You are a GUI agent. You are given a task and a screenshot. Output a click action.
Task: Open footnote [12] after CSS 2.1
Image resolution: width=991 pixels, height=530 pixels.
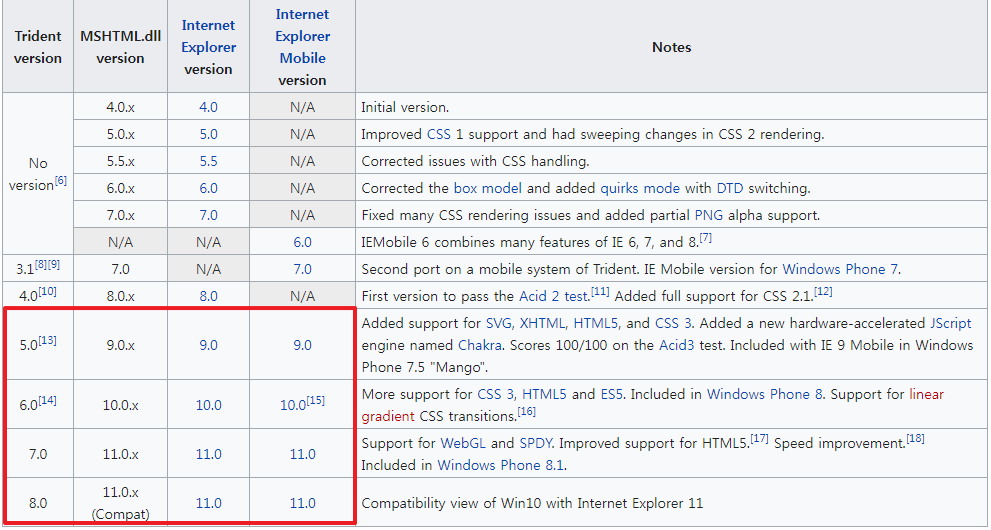pos(824,291)
